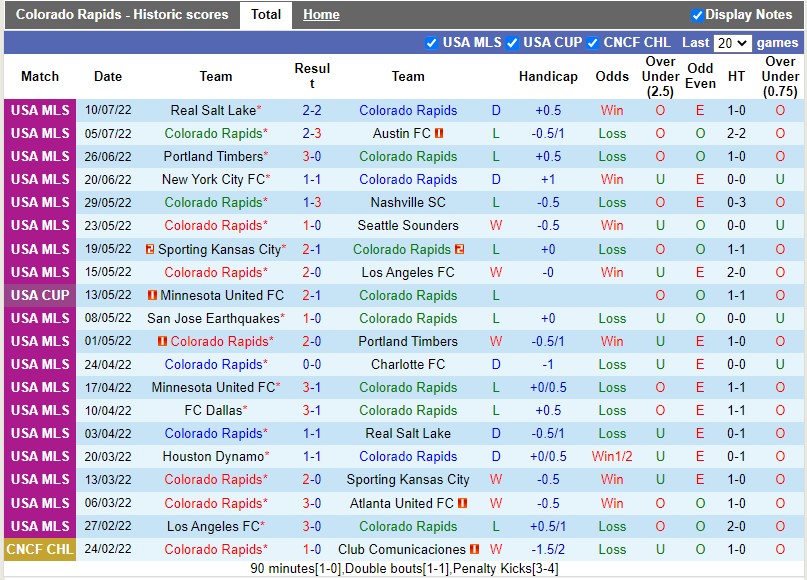Viewport: 807px width, 580px height.
Task: Click the 2-2 half-time score on 05/07/22
Action: (736, 133)
